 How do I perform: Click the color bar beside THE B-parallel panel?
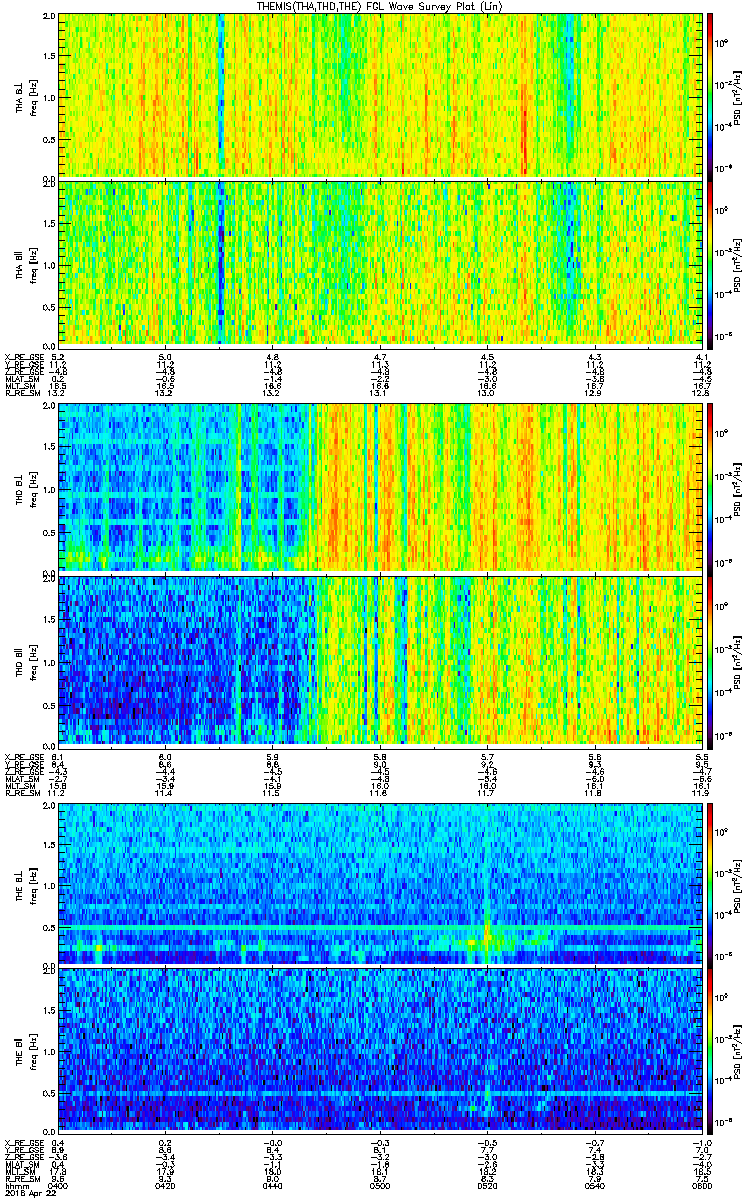(x=710, y=1053)
